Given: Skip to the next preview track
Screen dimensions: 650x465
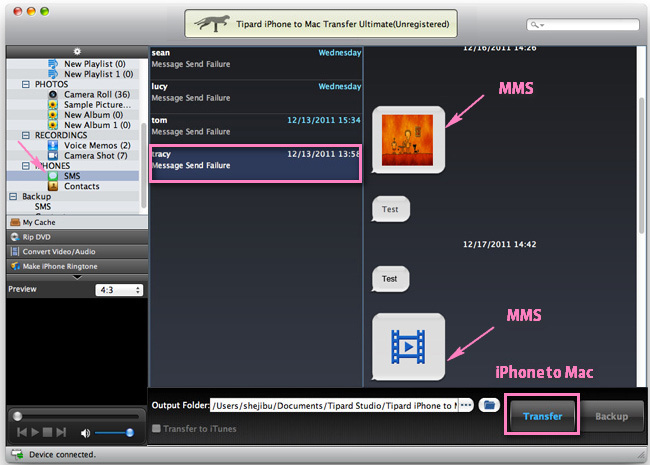Looking at the screenshot, I should (61, 433).
